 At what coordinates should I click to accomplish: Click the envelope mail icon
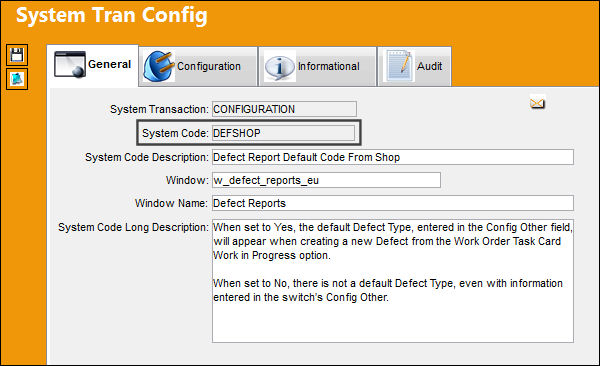537,103
